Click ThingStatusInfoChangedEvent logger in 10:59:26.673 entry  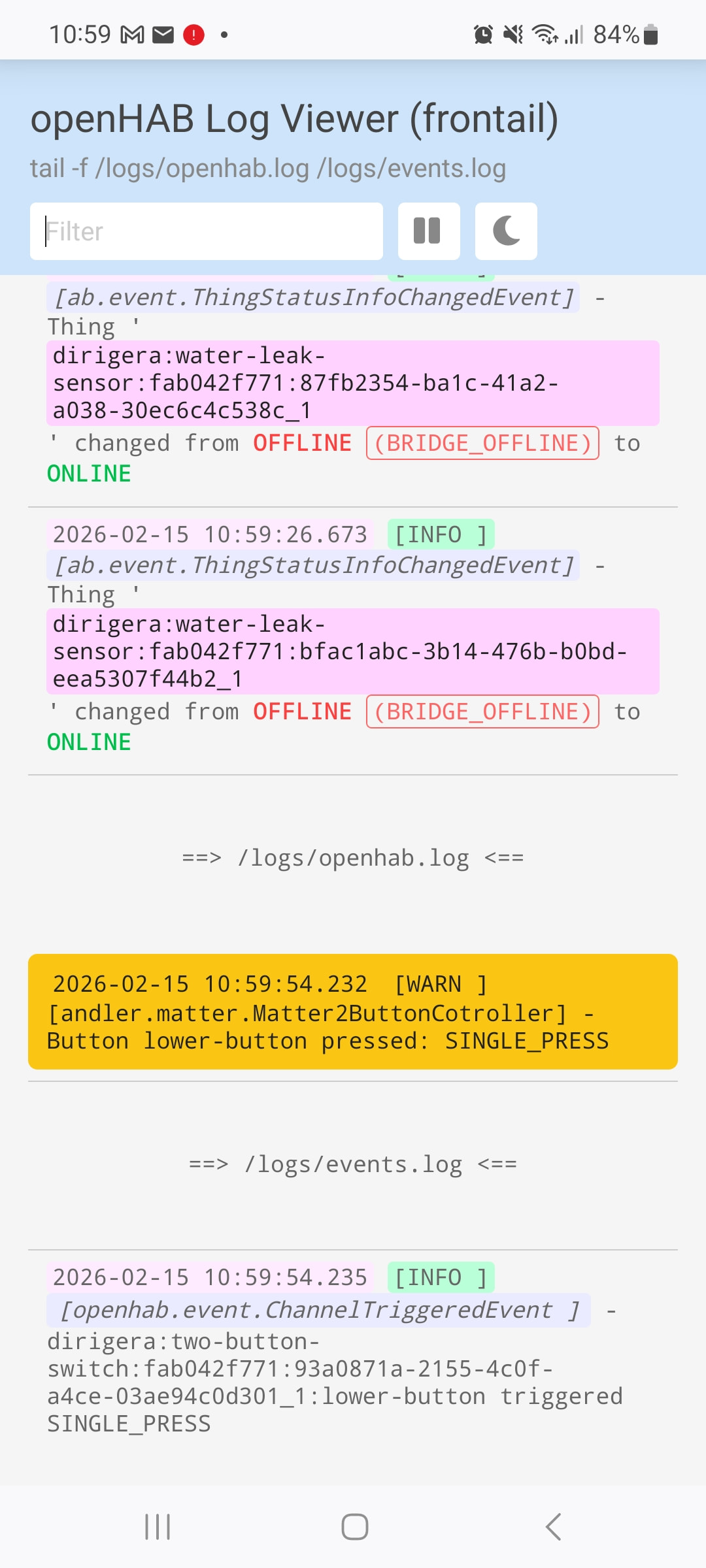coord(313,565)
